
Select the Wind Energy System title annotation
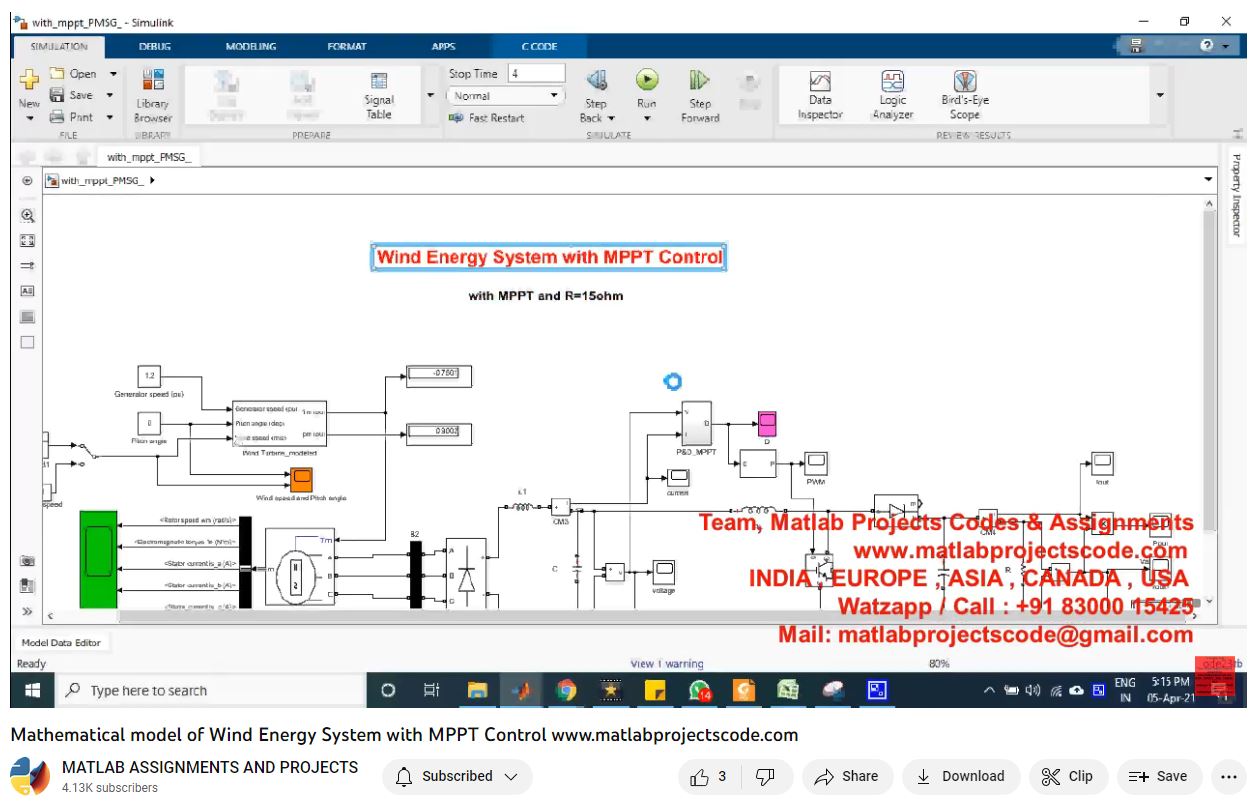pyautogui.click(x=549, y=257)
